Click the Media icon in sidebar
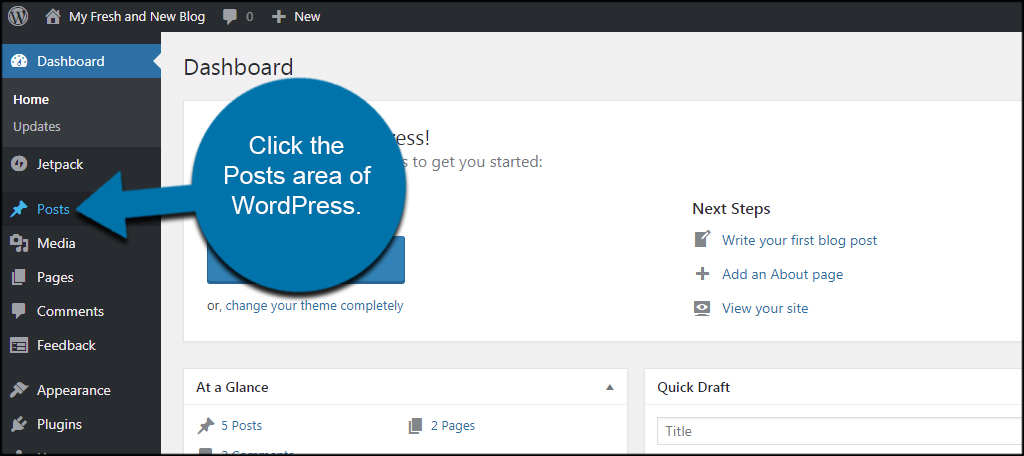Screen dimensions: 1024x456 click(x=20, y=244)
